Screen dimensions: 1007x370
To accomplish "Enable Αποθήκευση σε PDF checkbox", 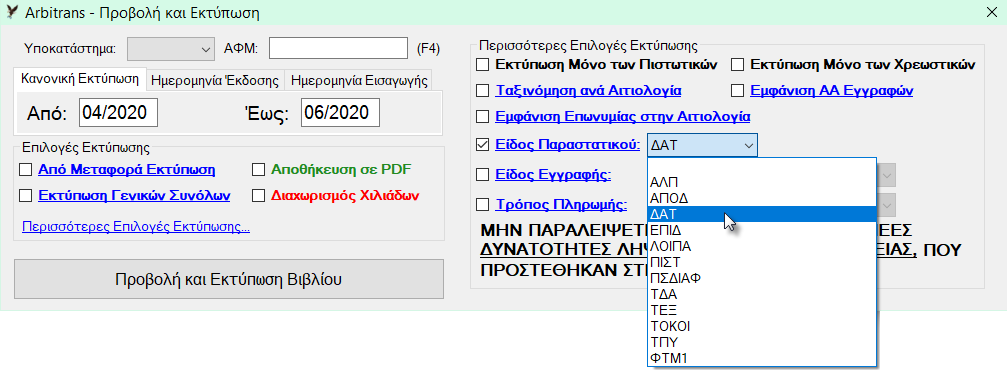I will [258, 170].
